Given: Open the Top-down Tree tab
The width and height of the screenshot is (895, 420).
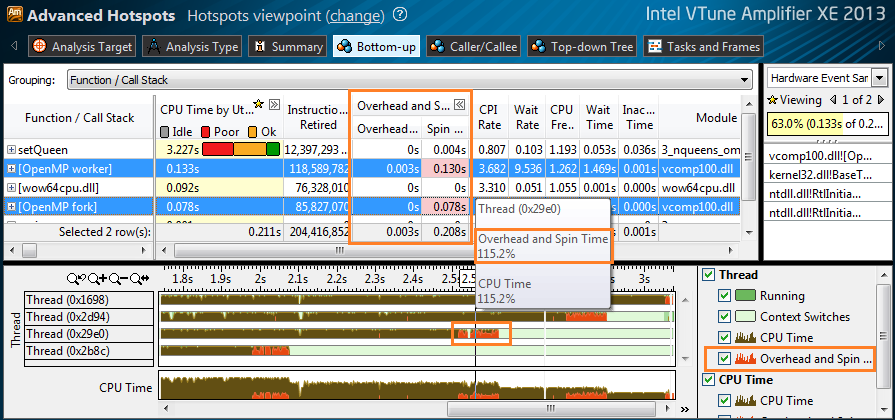Looking at the screenshot, I should click(582, 47).
